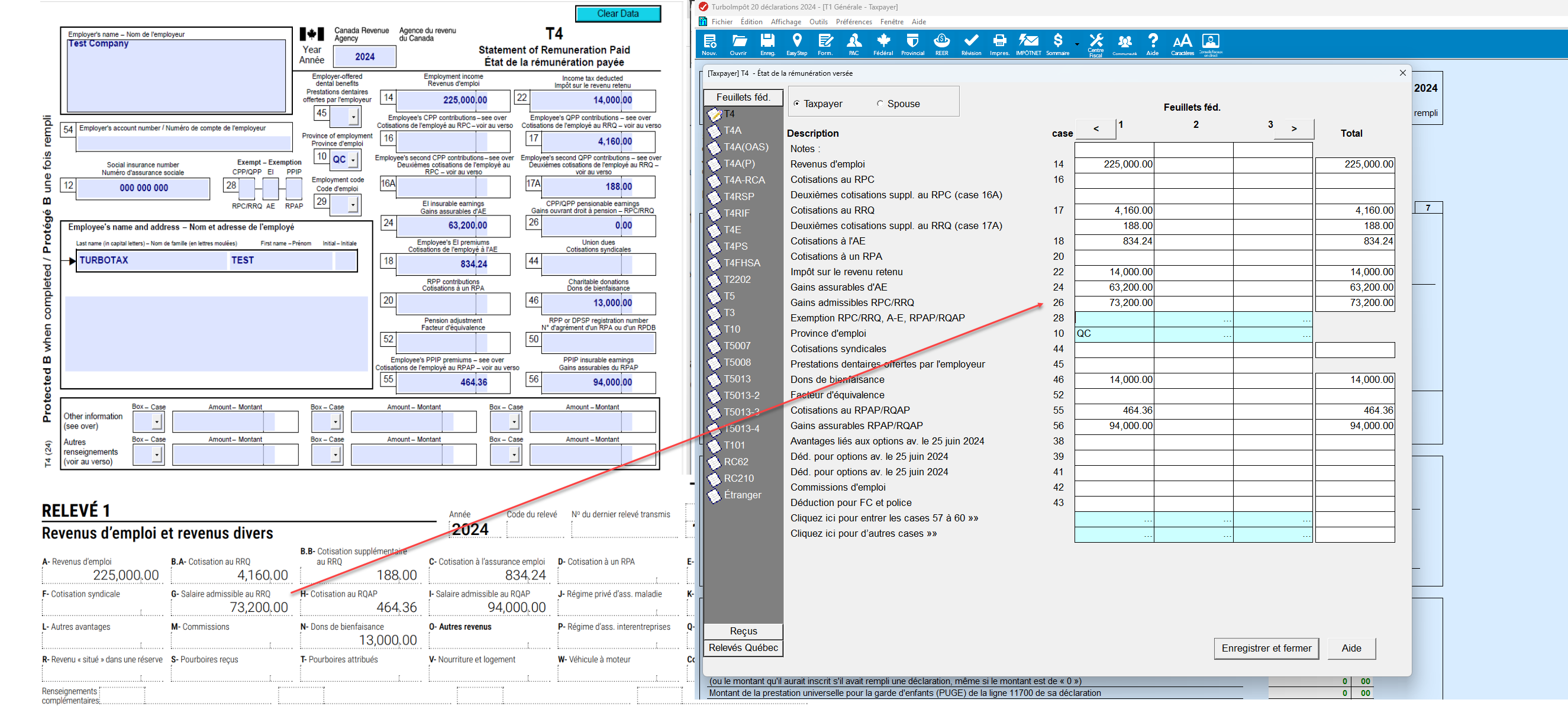Save with the Enreg. diskette icon
This screenshot has height=722, width=1568.
[x=767, y=44]
